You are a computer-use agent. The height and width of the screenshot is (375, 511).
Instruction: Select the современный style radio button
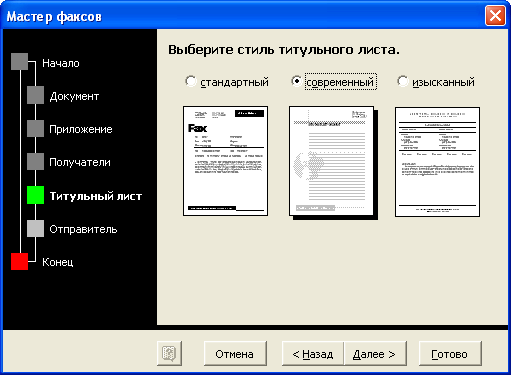coord(296,81)
